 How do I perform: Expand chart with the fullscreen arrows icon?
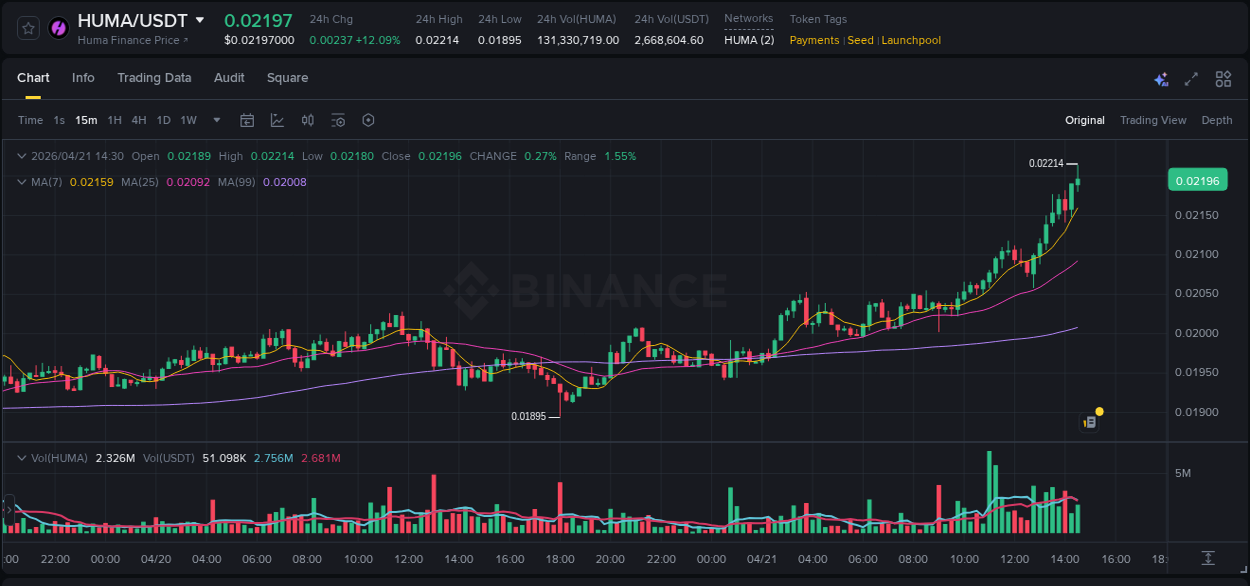point(1191,78)
